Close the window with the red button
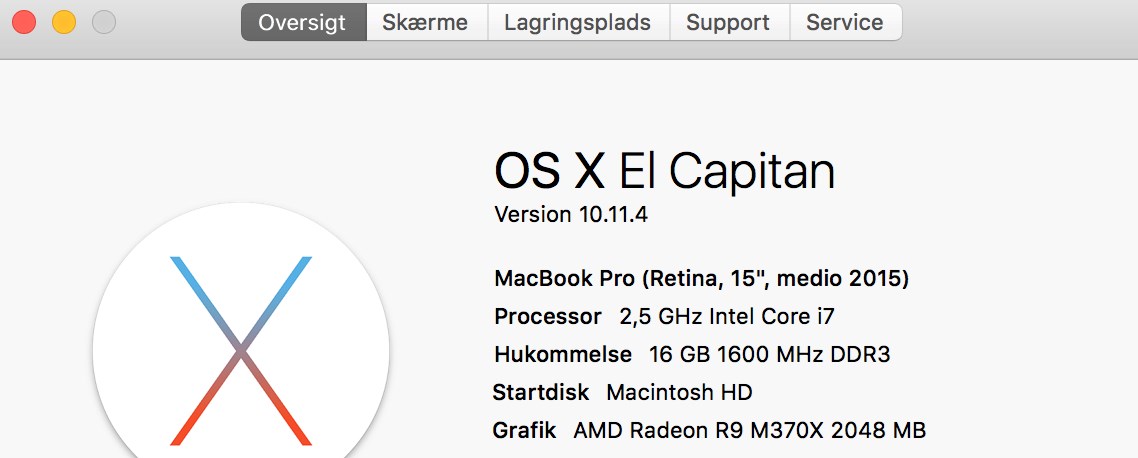 24,23
